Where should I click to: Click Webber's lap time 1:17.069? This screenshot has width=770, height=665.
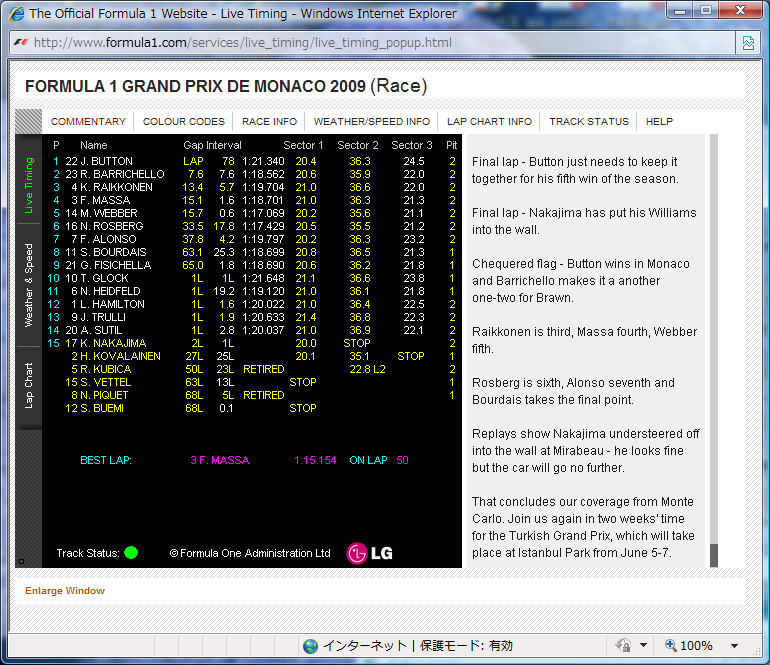click(x=263, y=213)
